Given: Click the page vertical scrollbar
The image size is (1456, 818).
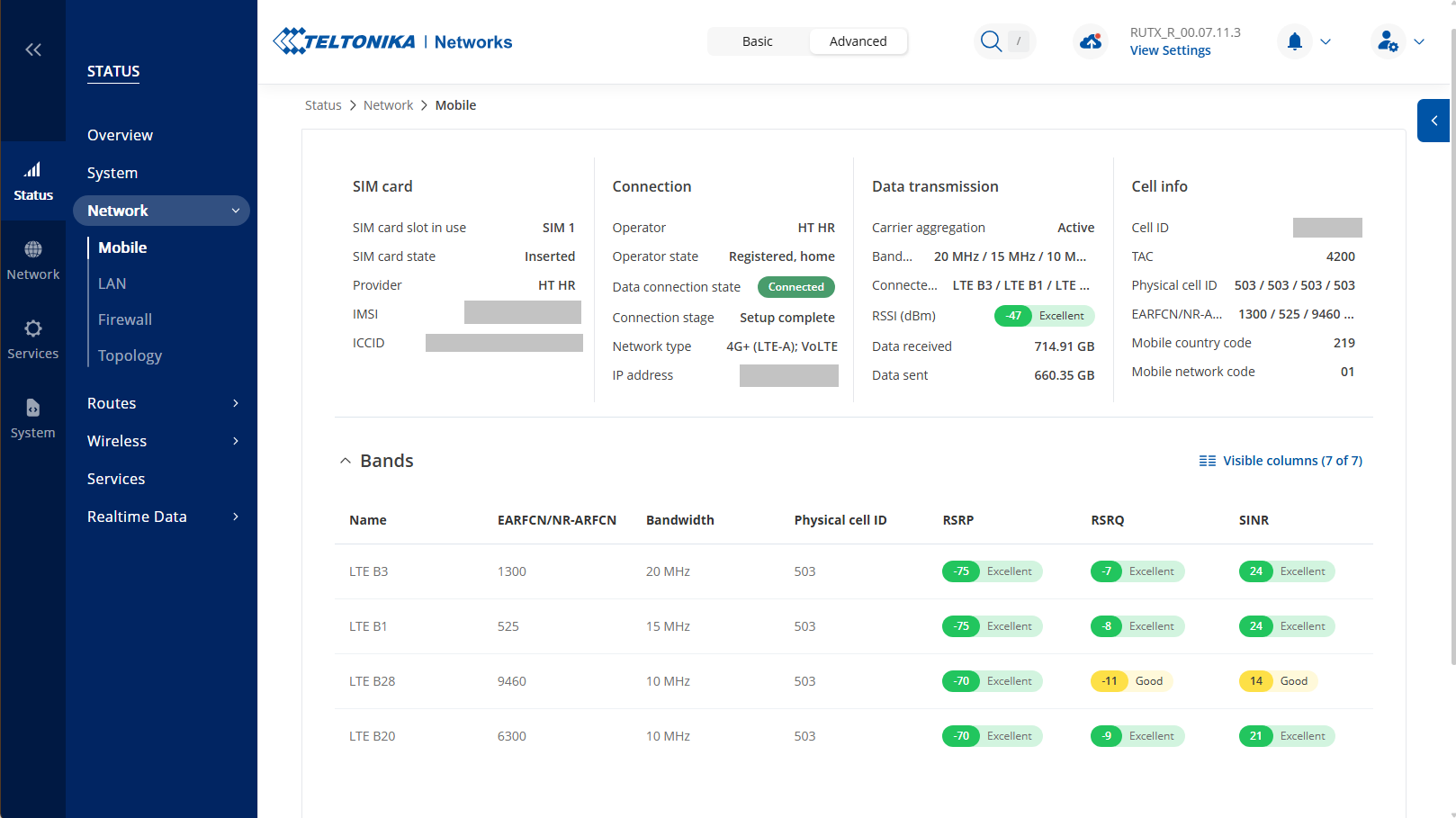Looking at the screenshot, I should pyautogui.click(x=1452, y=346).
